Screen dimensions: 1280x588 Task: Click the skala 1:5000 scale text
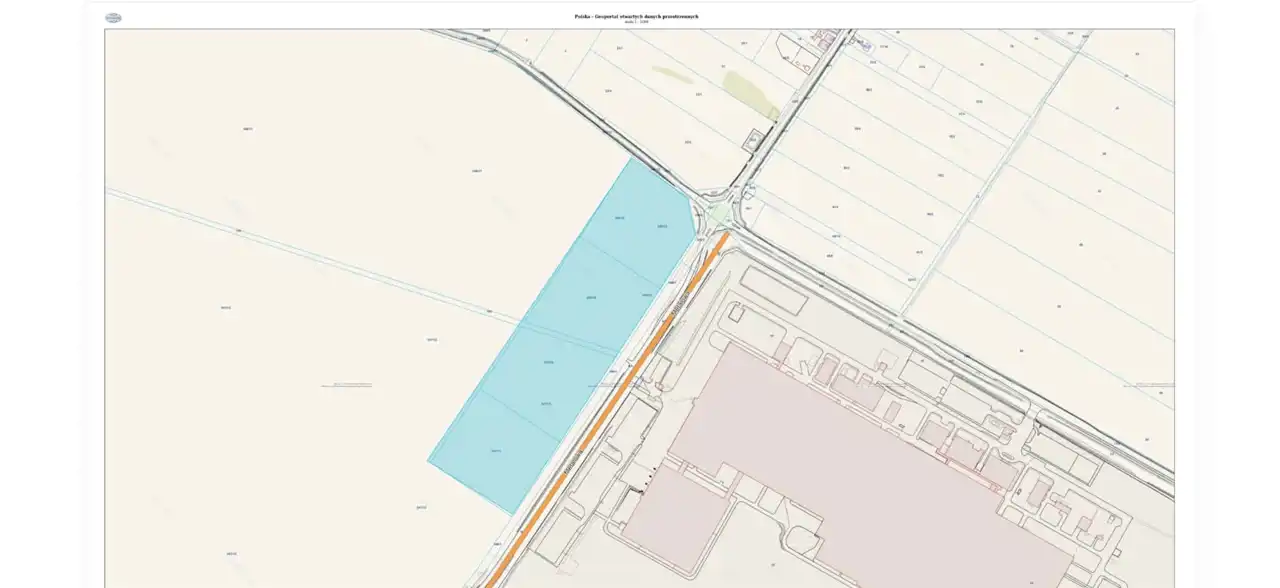636,22
